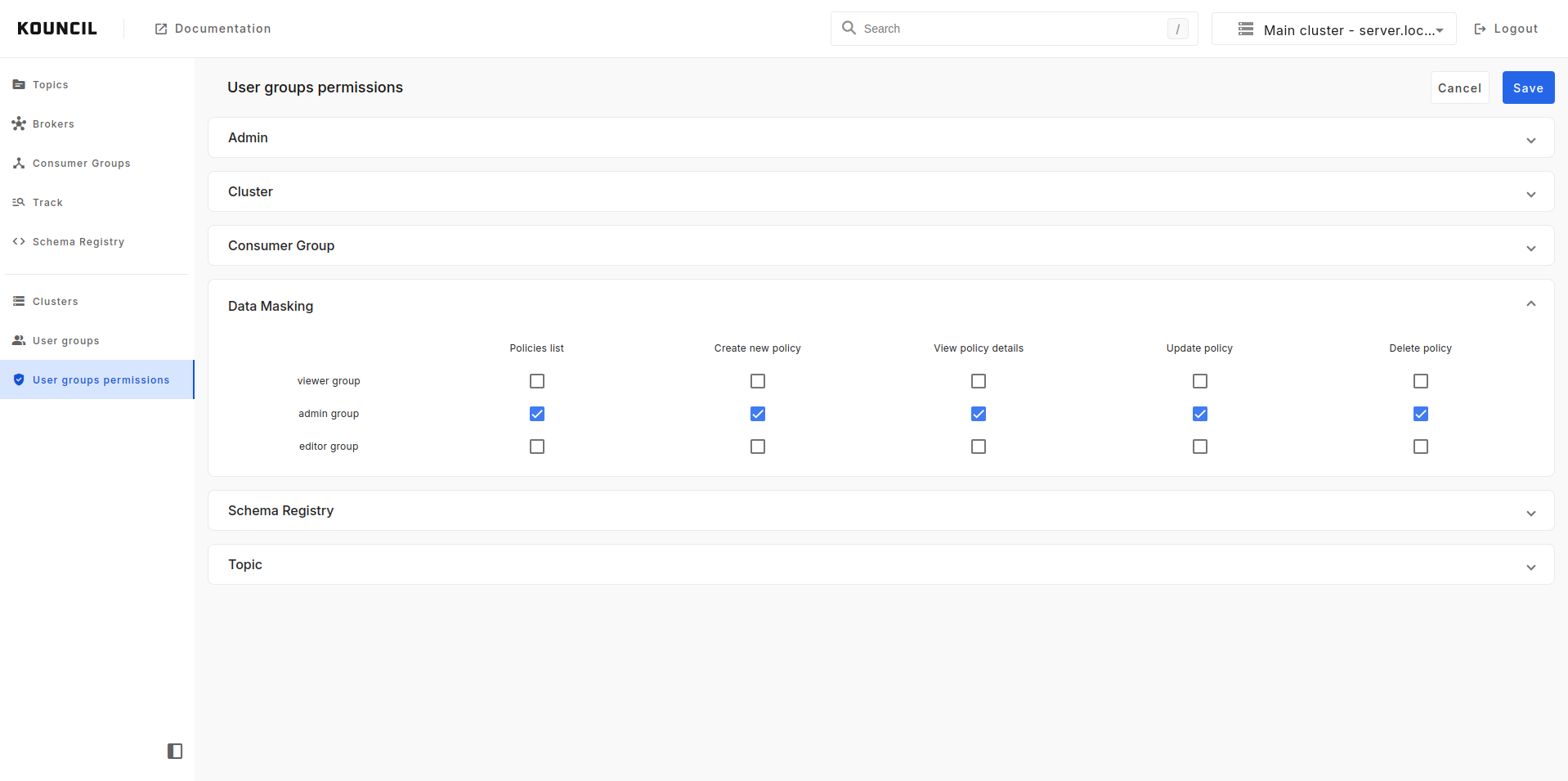Collapse the Data Masking section
This screenshot has height=781, width=1568.
click(x=1530, y=304)
